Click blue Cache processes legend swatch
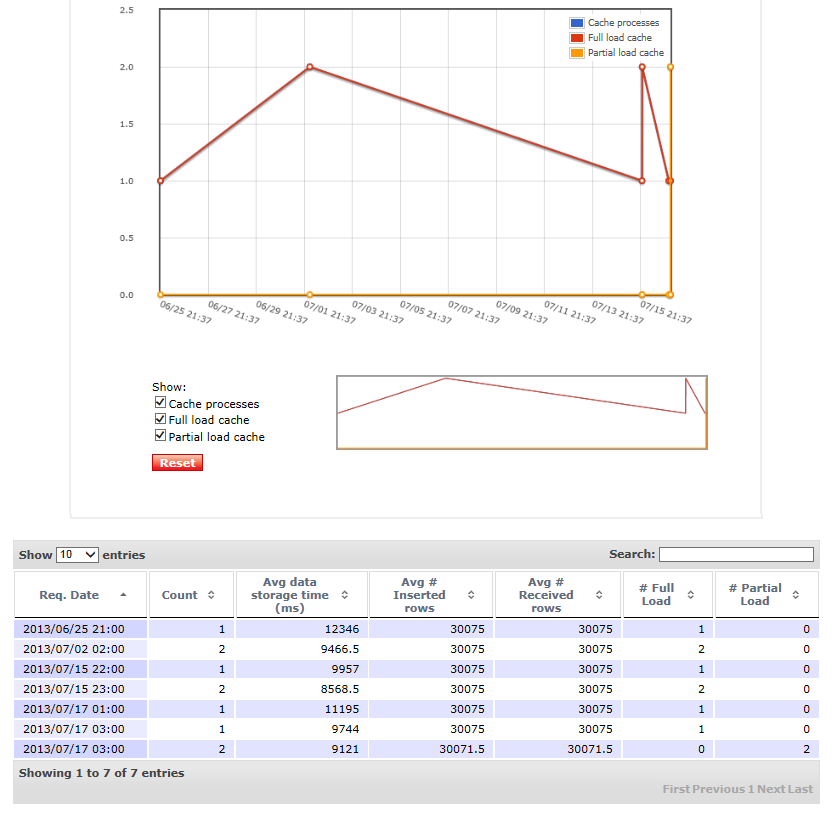Viewport: 838px width, 838px height. pos(577,23)
